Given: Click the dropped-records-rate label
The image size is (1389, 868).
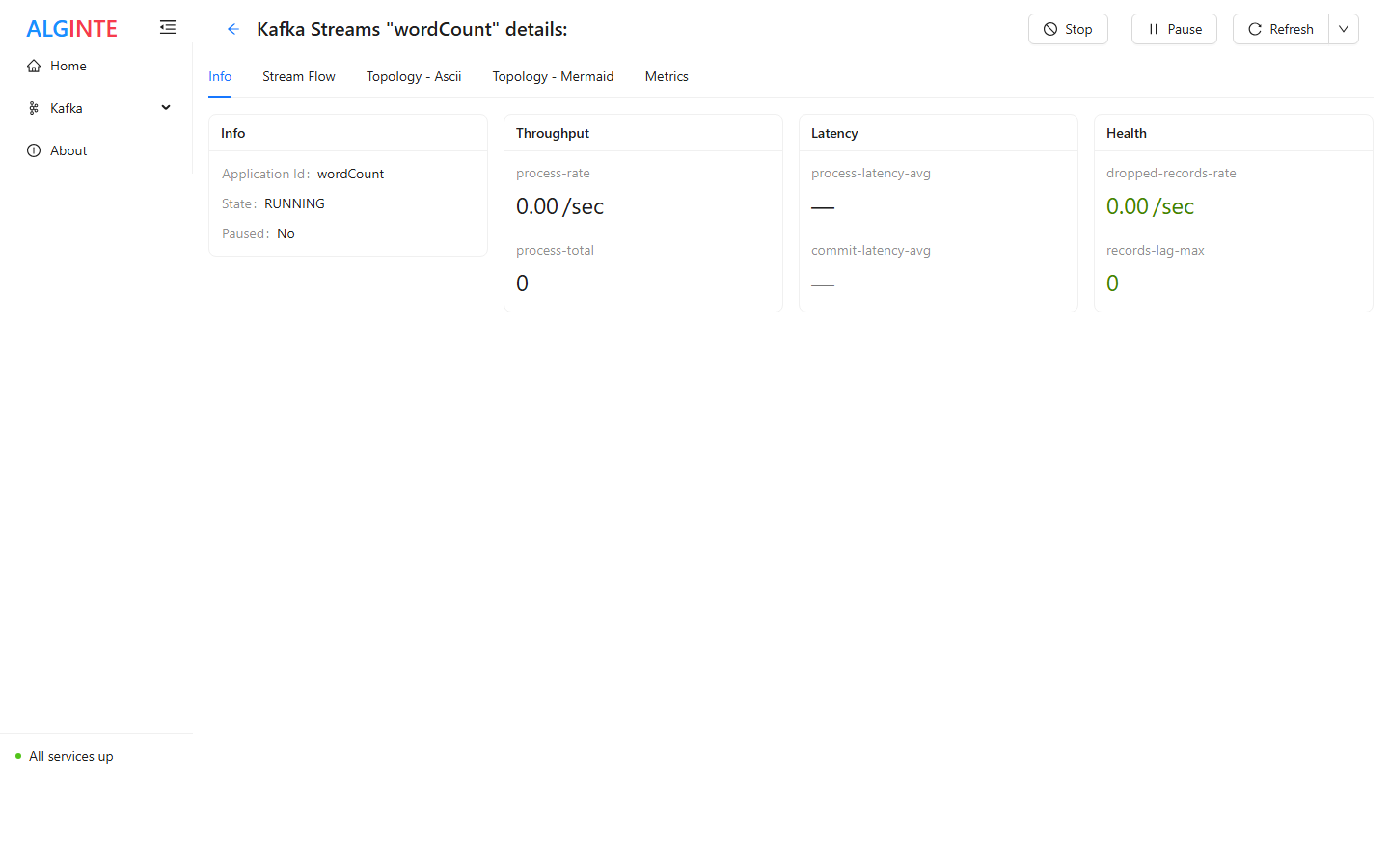Looking at the screenshot, I should pyautogui.click(x=1171, y=173).
